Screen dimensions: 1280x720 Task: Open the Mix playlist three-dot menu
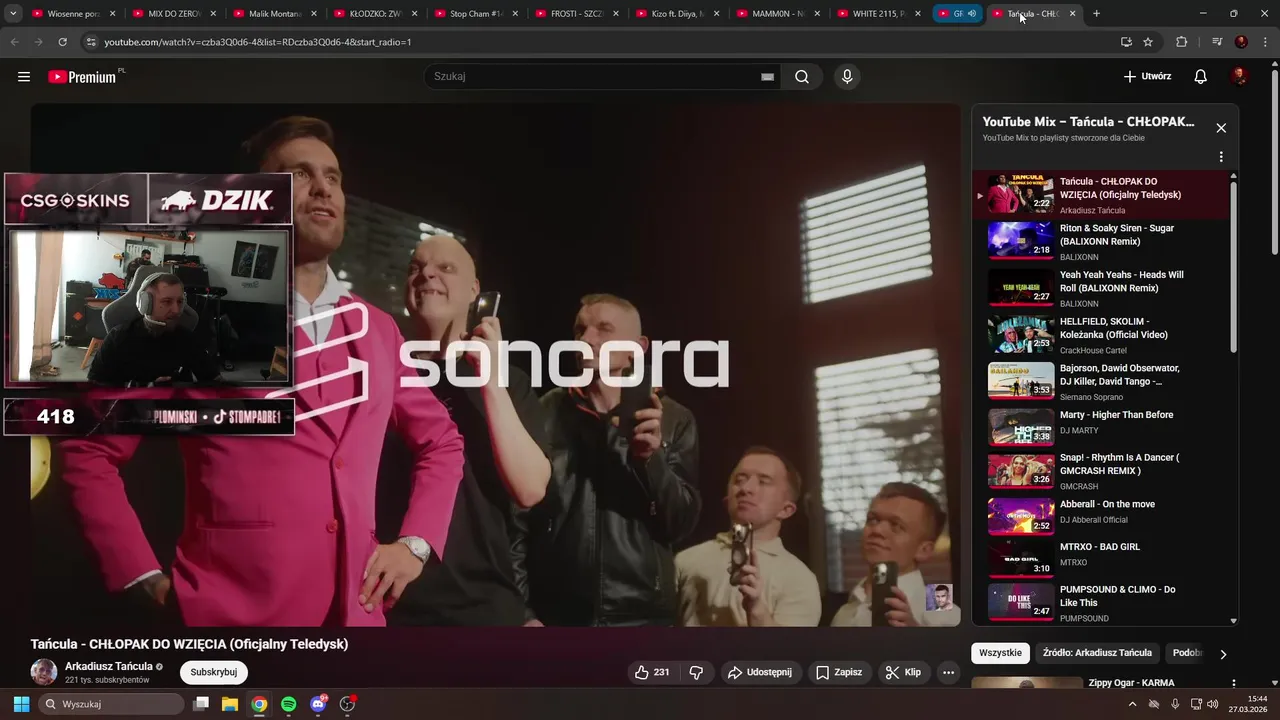[x=1221, y=157]
